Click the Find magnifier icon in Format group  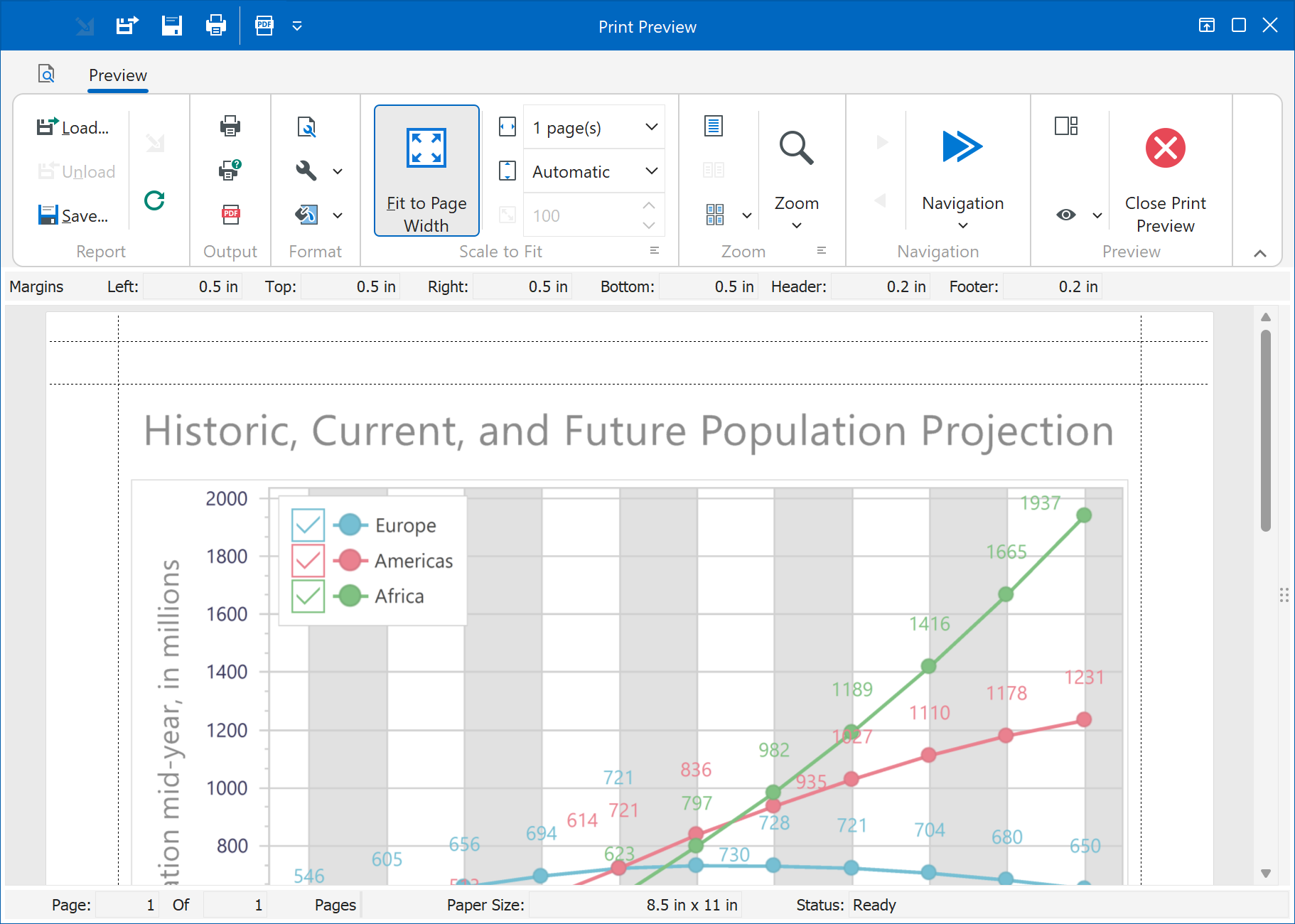click(x=306, y=127)
